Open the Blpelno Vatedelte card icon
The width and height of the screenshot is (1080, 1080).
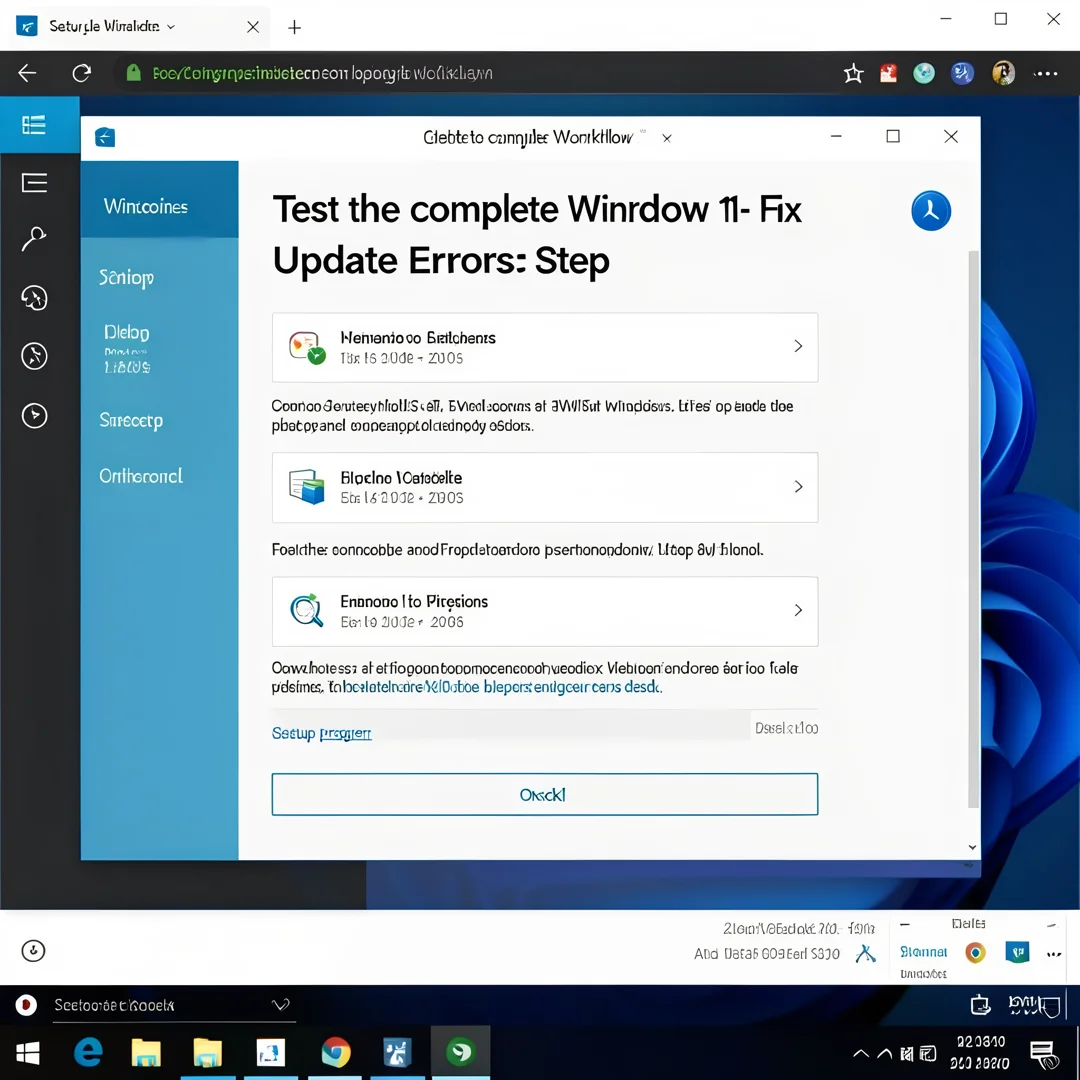pos(307,487)
